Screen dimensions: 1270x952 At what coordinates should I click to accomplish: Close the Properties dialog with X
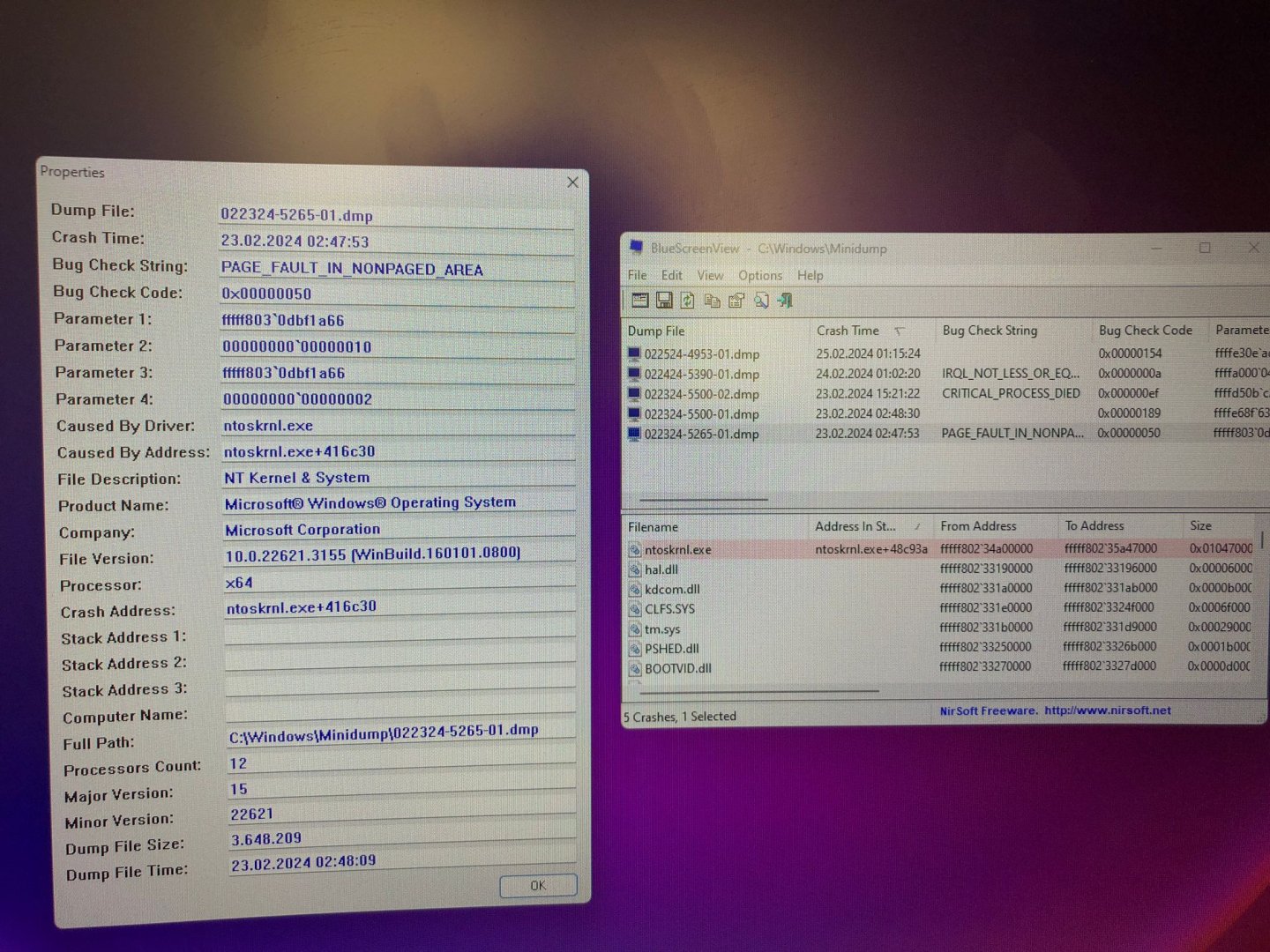coord(572,182)
